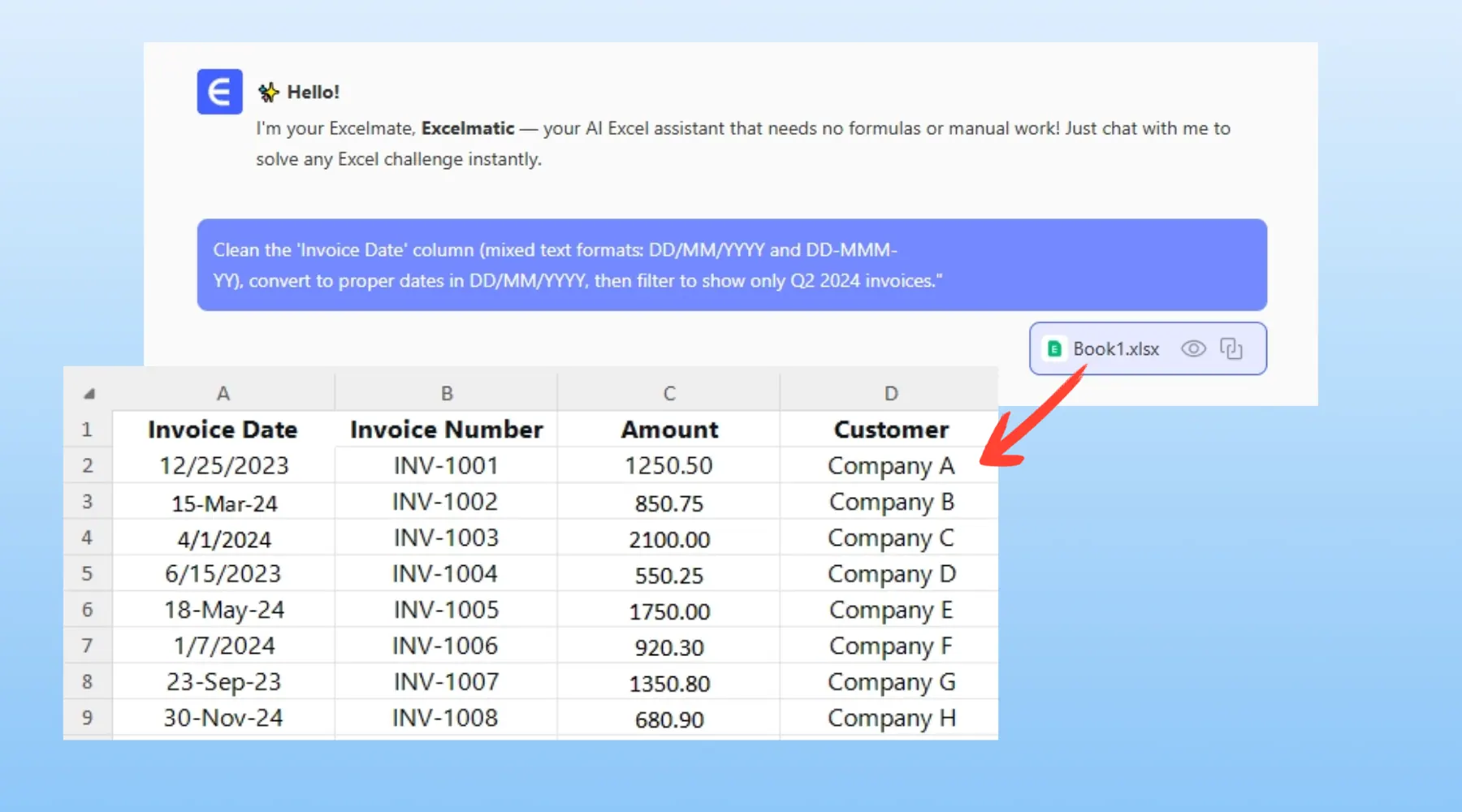This screenshot has width=1462, height=812.
Task: Click the Excelmatic logo avatar icon
Action: (x=219, y=92)
